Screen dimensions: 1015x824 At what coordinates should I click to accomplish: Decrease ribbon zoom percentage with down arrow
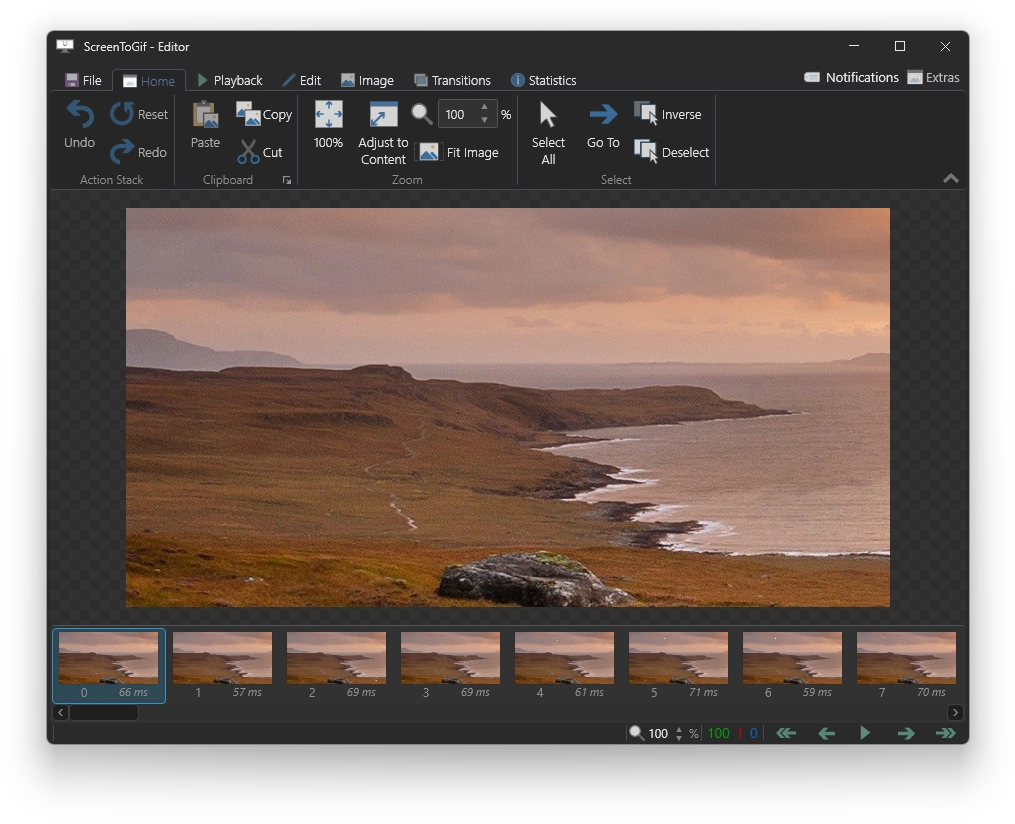[x=484, y=120]
